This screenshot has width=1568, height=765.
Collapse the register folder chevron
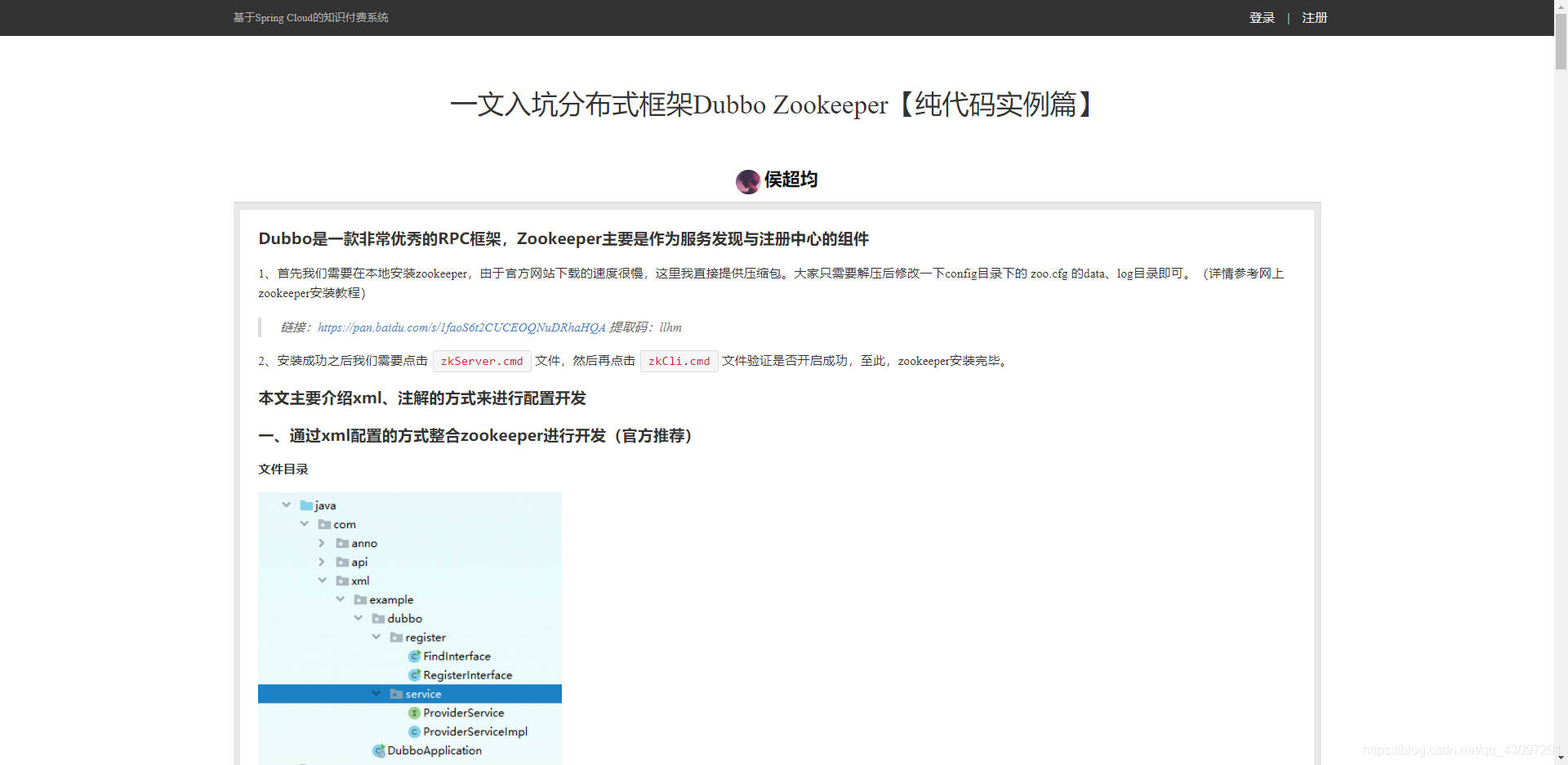pyautogui.click(x=376, y=637)
